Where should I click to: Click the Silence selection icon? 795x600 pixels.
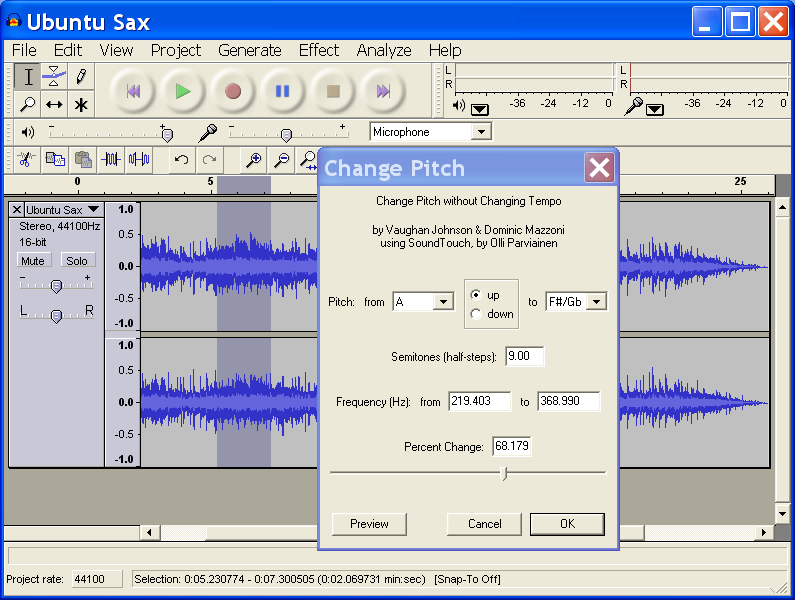pyautogui.click(x=139, y=160)
